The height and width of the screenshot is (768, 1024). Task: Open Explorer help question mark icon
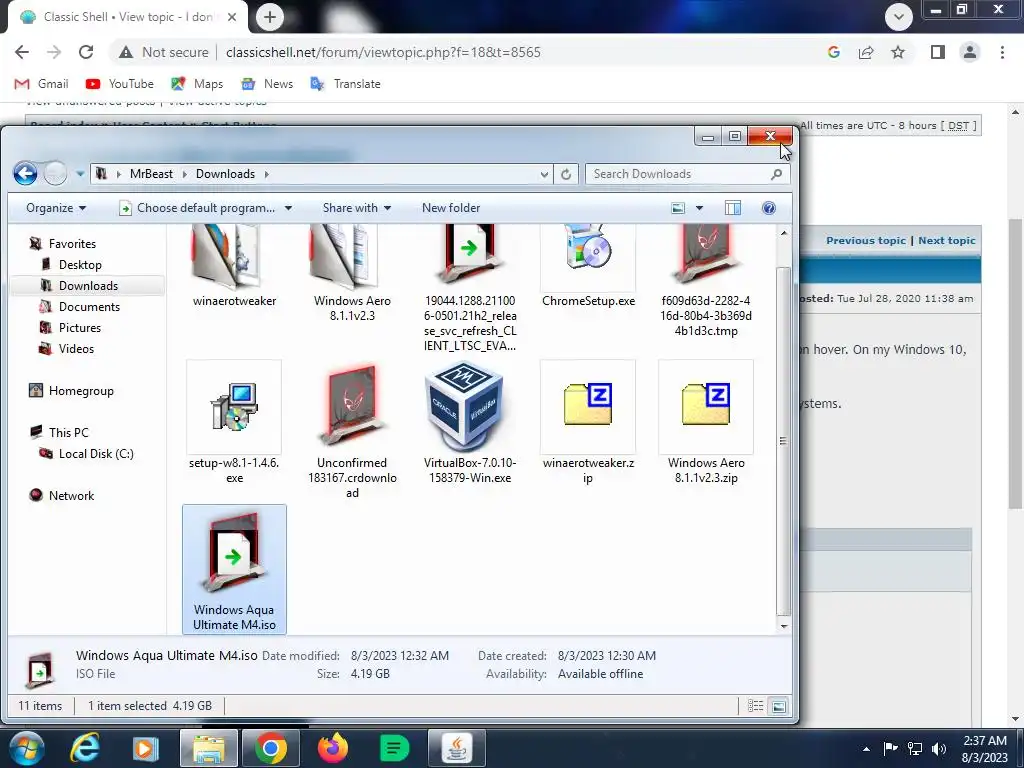[769, 208]
